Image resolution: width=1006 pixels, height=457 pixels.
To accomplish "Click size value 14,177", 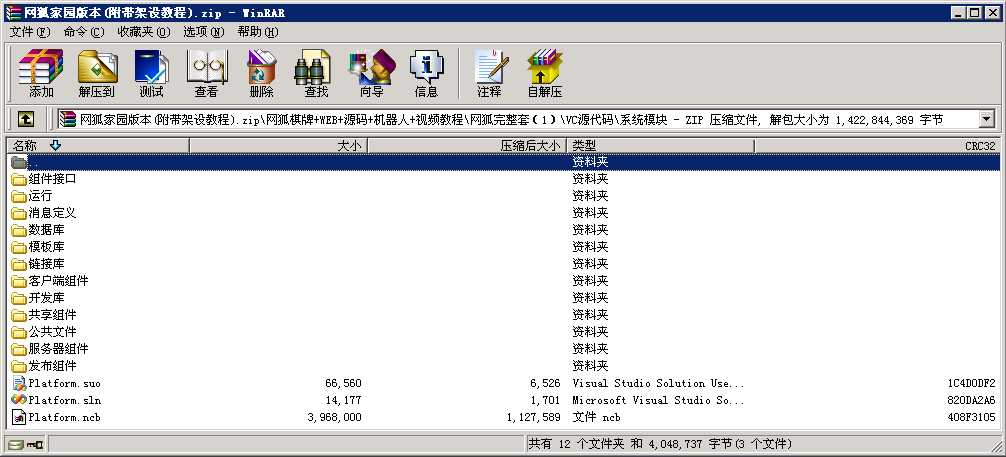I will coord(343,400).
